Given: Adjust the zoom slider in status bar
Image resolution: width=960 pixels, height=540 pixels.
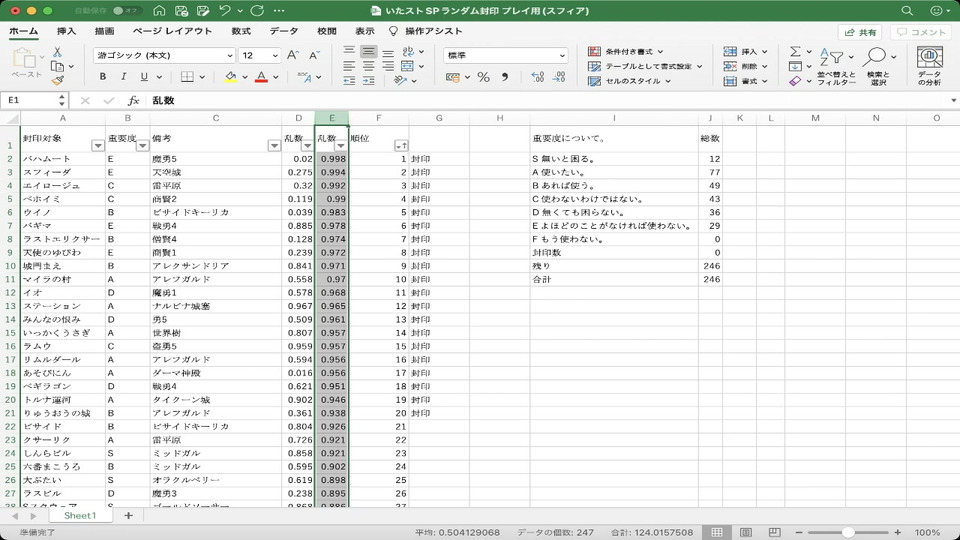Looking at the screenshot, I should [x=848, y=532].
